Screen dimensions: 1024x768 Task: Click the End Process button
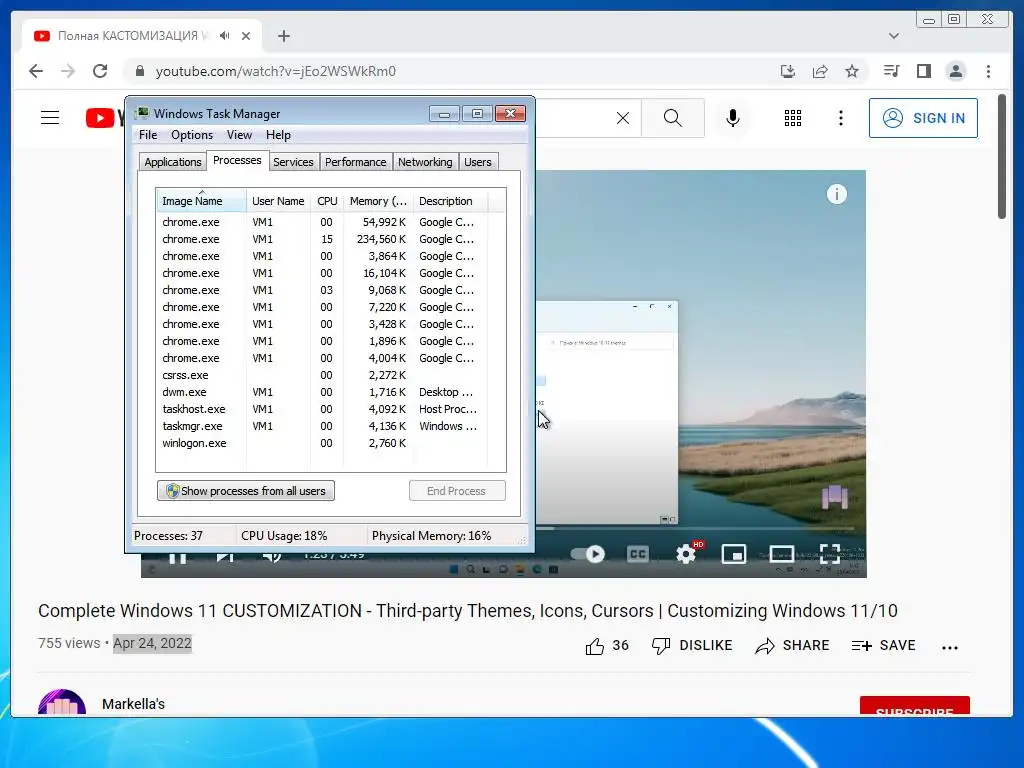point(457,490)
